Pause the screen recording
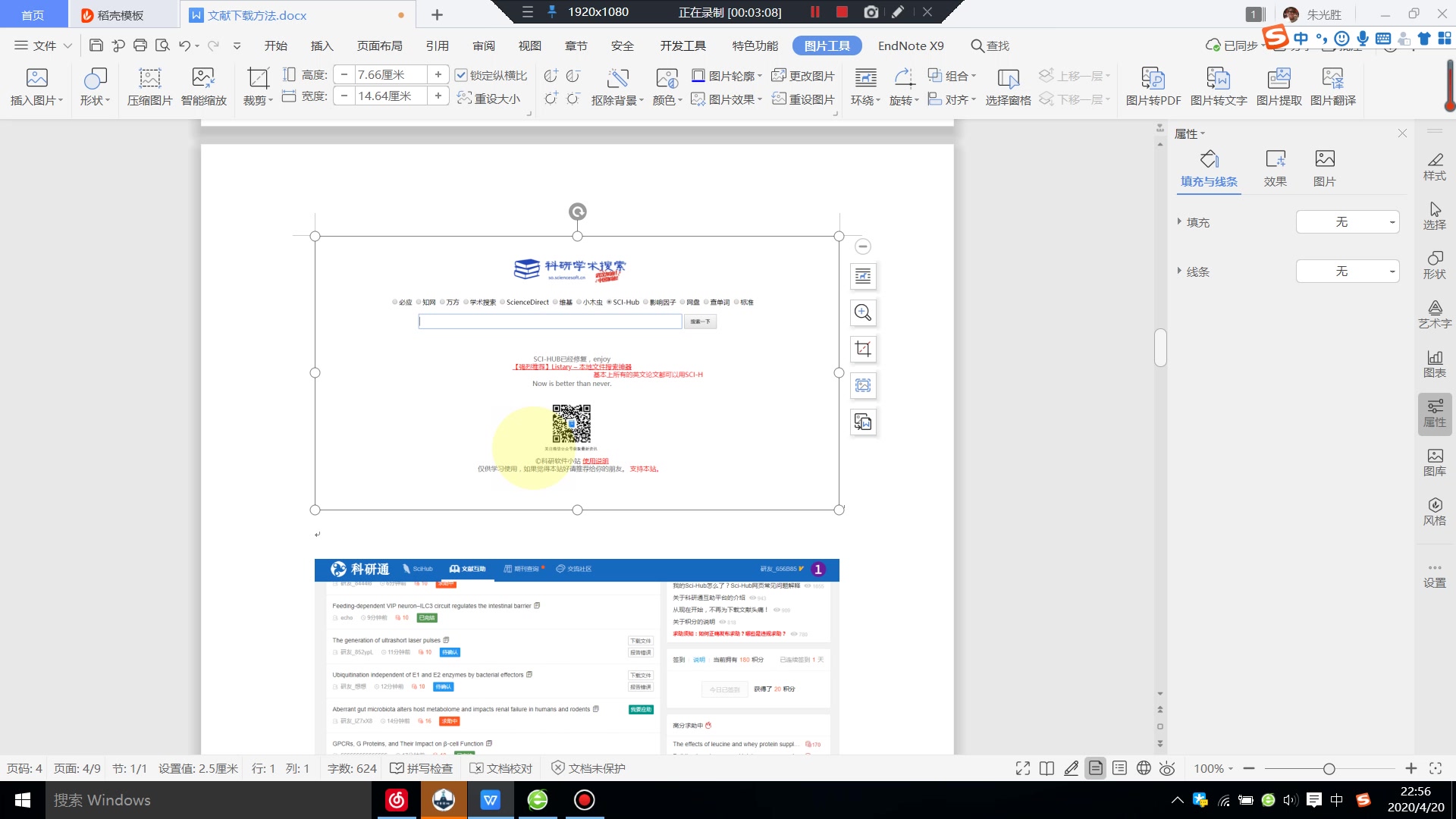Image resolution: width=1456 pixels, height=819 pixels. (x=815, y=12)
